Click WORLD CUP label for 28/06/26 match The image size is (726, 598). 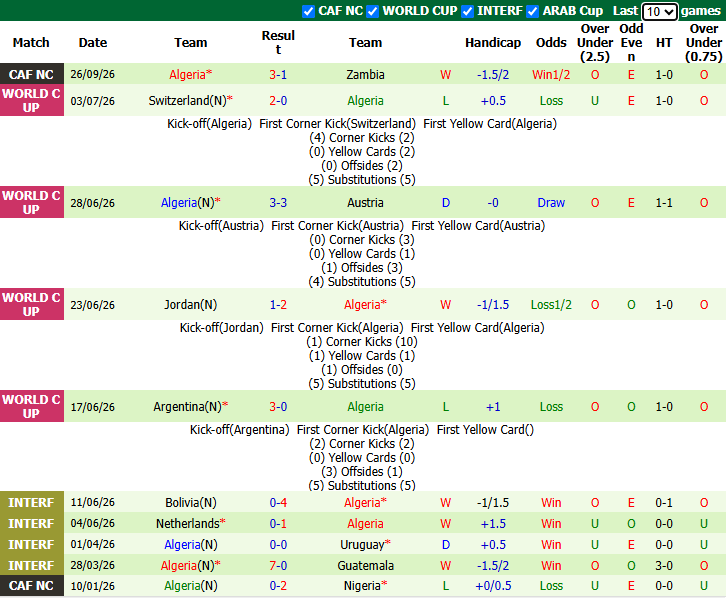pos(31,202)
